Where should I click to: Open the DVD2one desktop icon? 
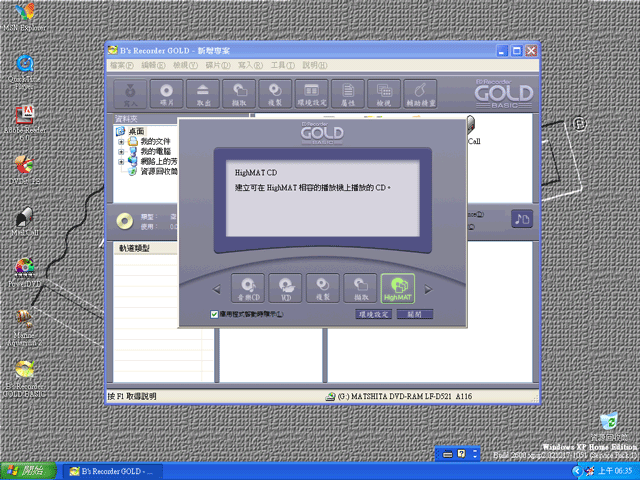[x=24, y=170]
